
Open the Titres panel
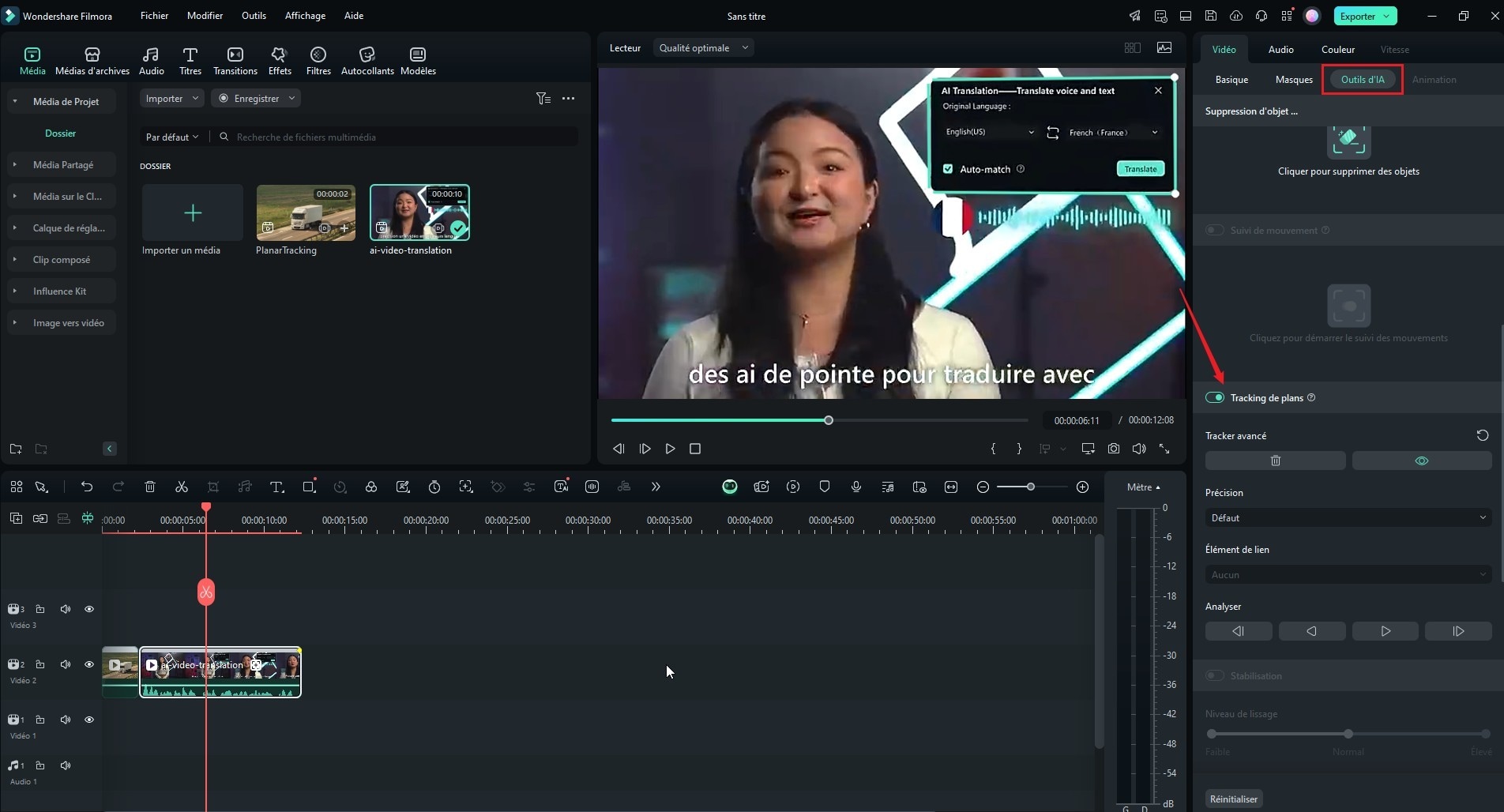[x=190, y=61]
